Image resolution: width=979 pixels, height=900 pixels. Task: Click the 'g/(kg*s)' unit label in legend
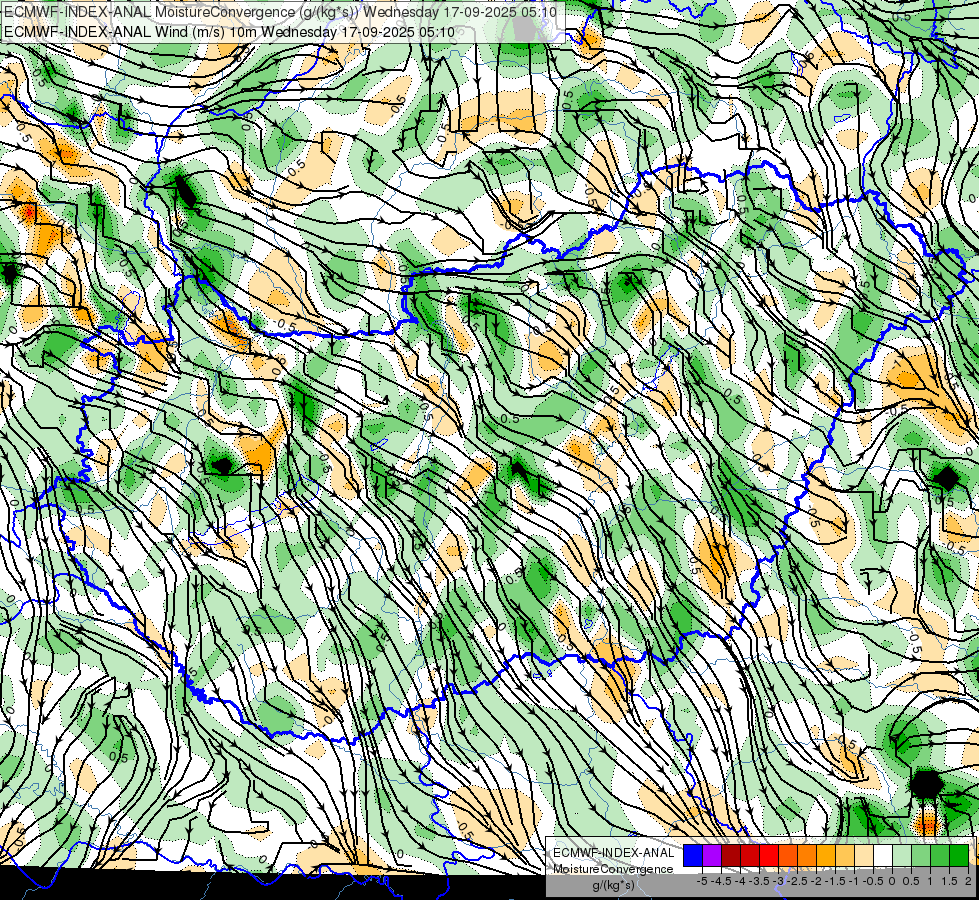tap(614, 885)
